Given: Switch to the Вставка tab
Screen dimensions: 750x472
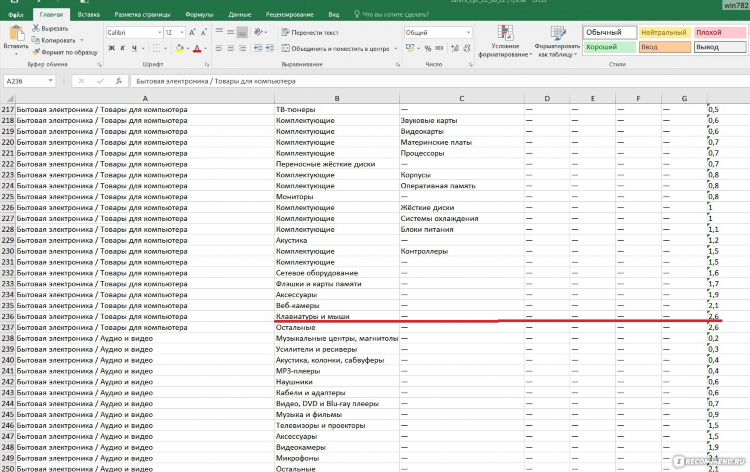Looking at the screenshot, I should 88,15.
